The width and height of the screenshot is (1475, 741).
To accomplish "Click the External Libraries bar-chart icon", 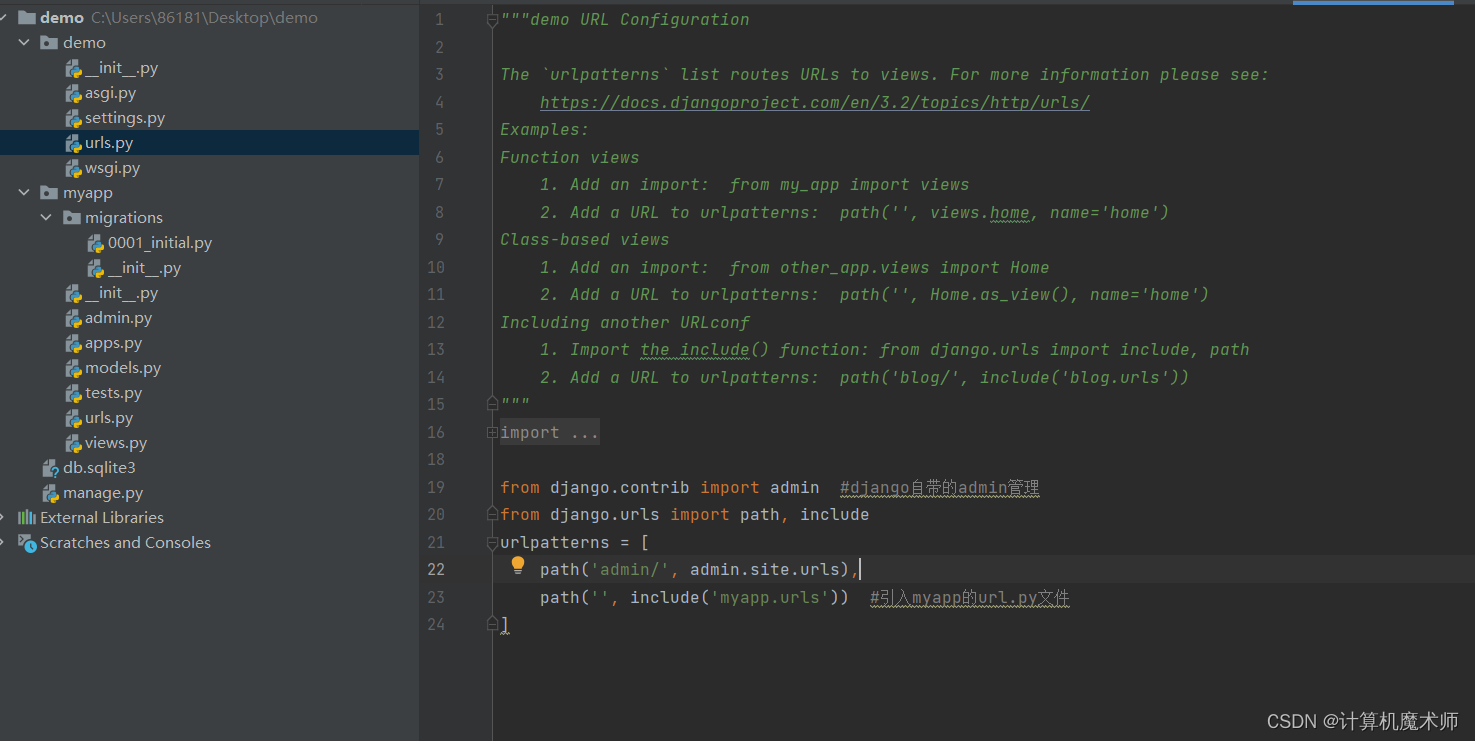I will tap(27, 518).
